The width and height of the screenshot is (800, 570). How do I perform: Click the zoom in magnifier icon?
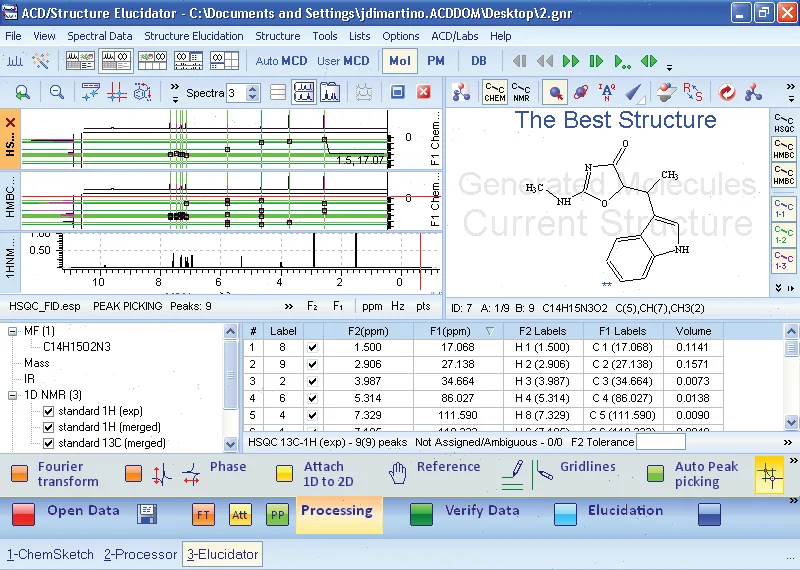tap(22, 92)
